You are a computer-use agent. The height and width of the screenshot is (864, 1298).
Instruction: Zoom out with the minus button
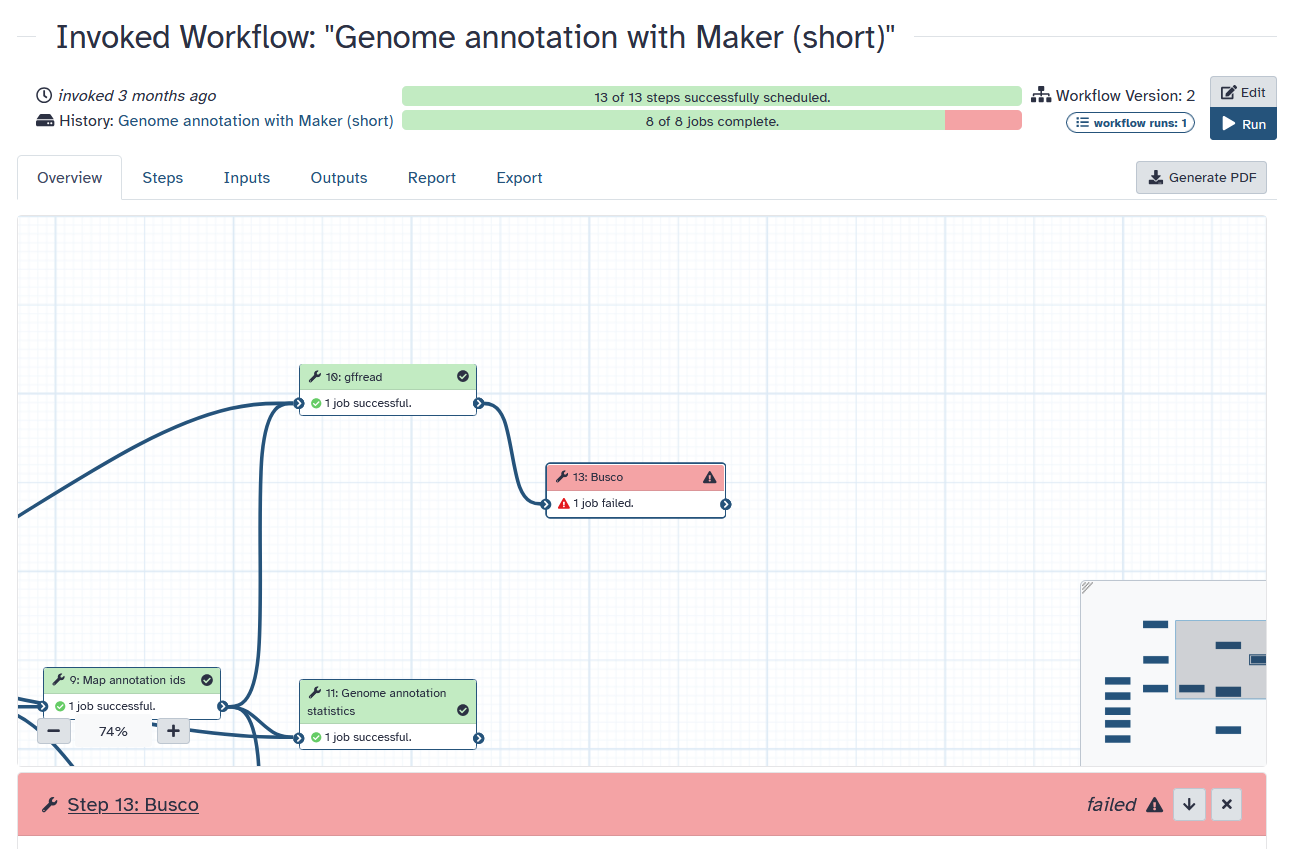(x=53, y=731)
